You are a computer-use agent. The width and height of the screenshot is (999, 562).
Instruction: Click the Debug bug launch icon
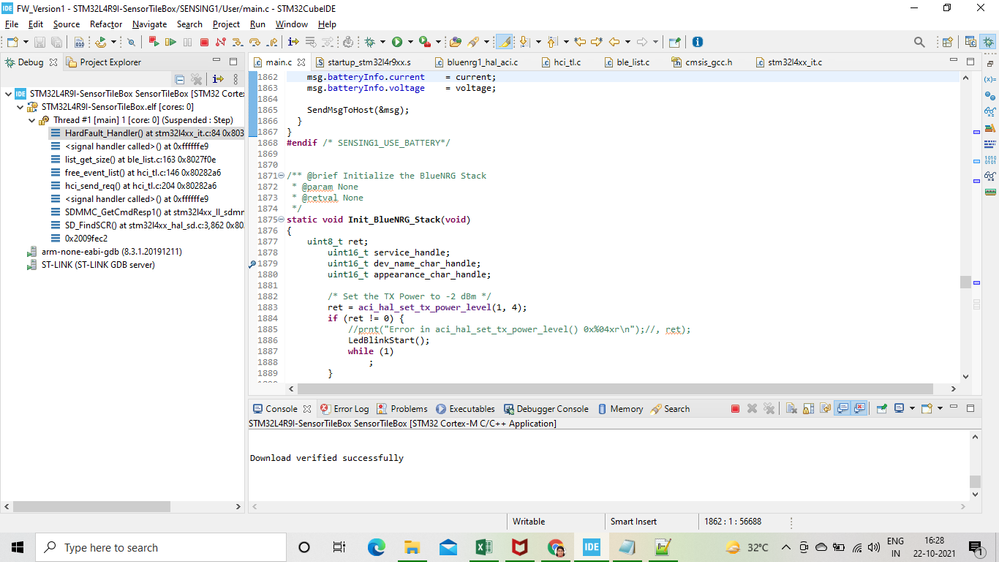tap(370, 42)
